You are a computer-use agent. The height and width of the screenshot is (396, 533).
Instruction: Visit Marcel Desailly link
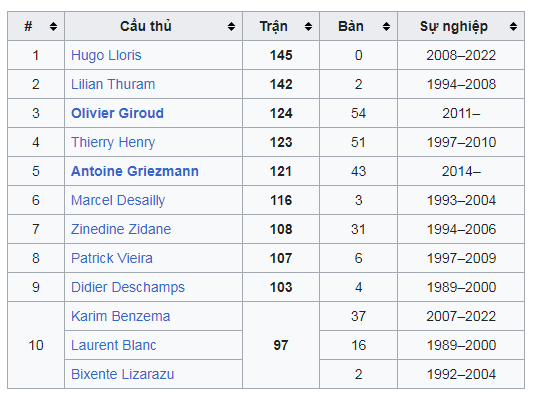(118, 200)
